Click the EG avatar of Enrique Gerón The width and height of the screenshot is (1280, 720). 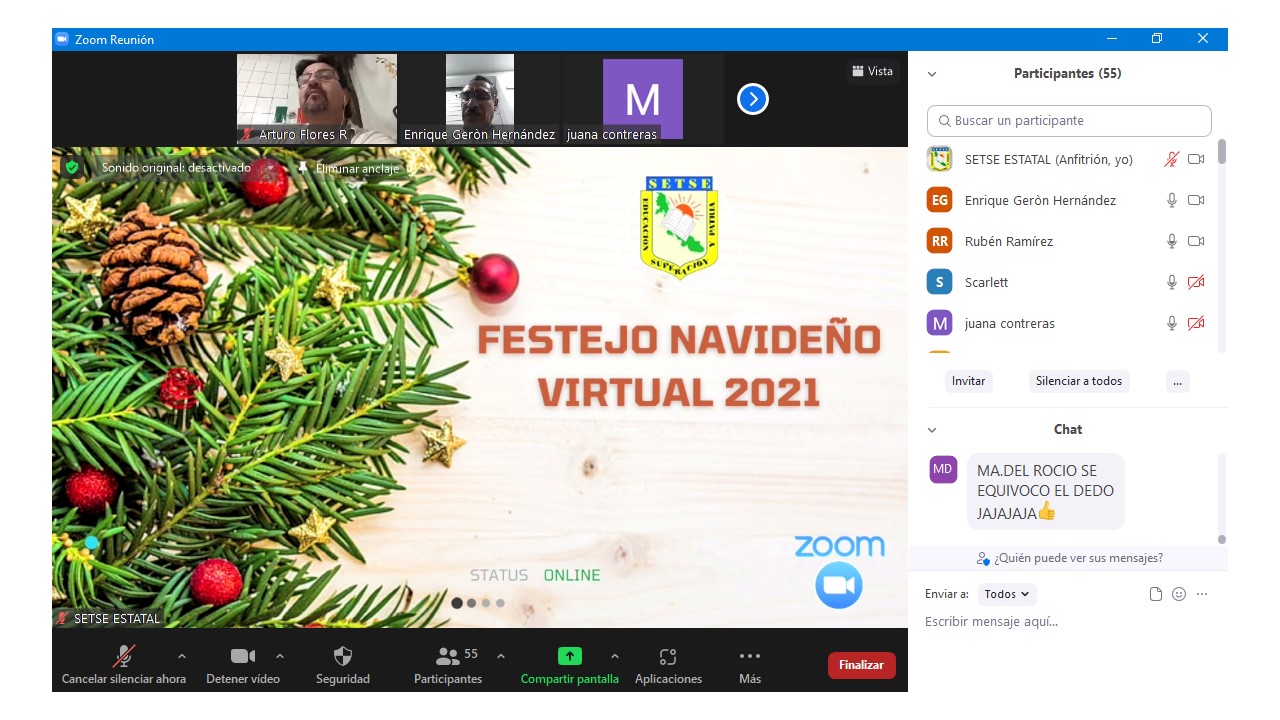click(939, 200)
